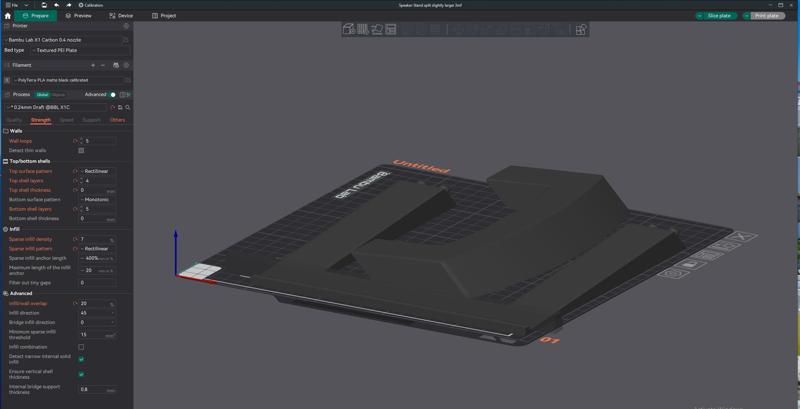Screen dimensions: 800x409
Task: Open the Calibration menu
Action: tap(91, 5)
